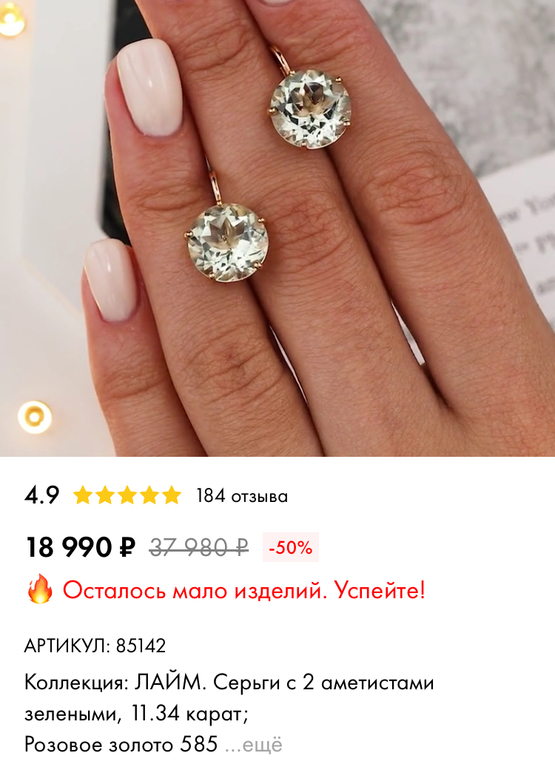Click the collection name "ЛАЙМ"
Screen dimensions: 555x770
tap(168, 683)
